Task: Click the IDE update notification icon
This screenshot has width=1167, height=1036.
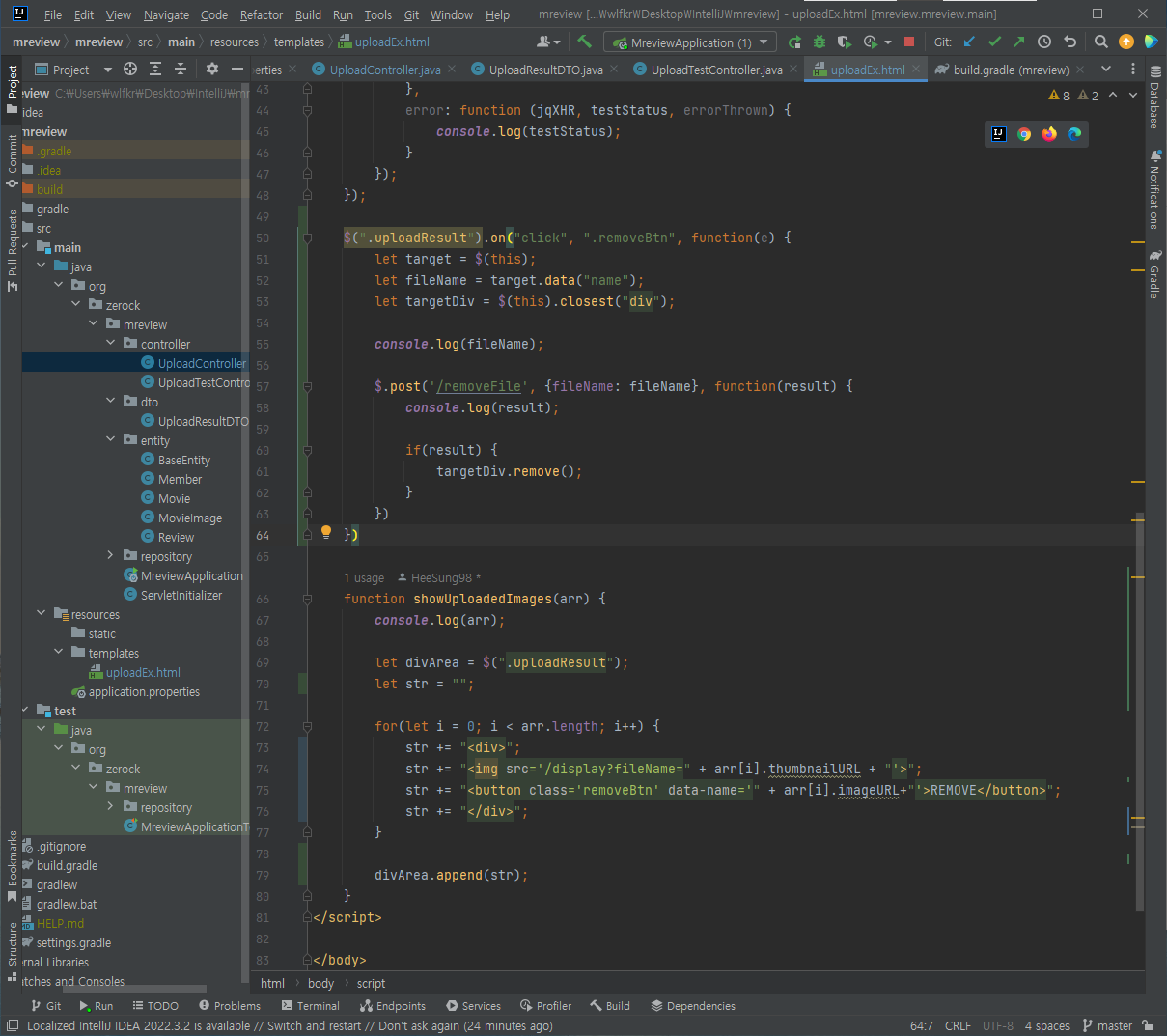Action: [x=1126, y=42]
